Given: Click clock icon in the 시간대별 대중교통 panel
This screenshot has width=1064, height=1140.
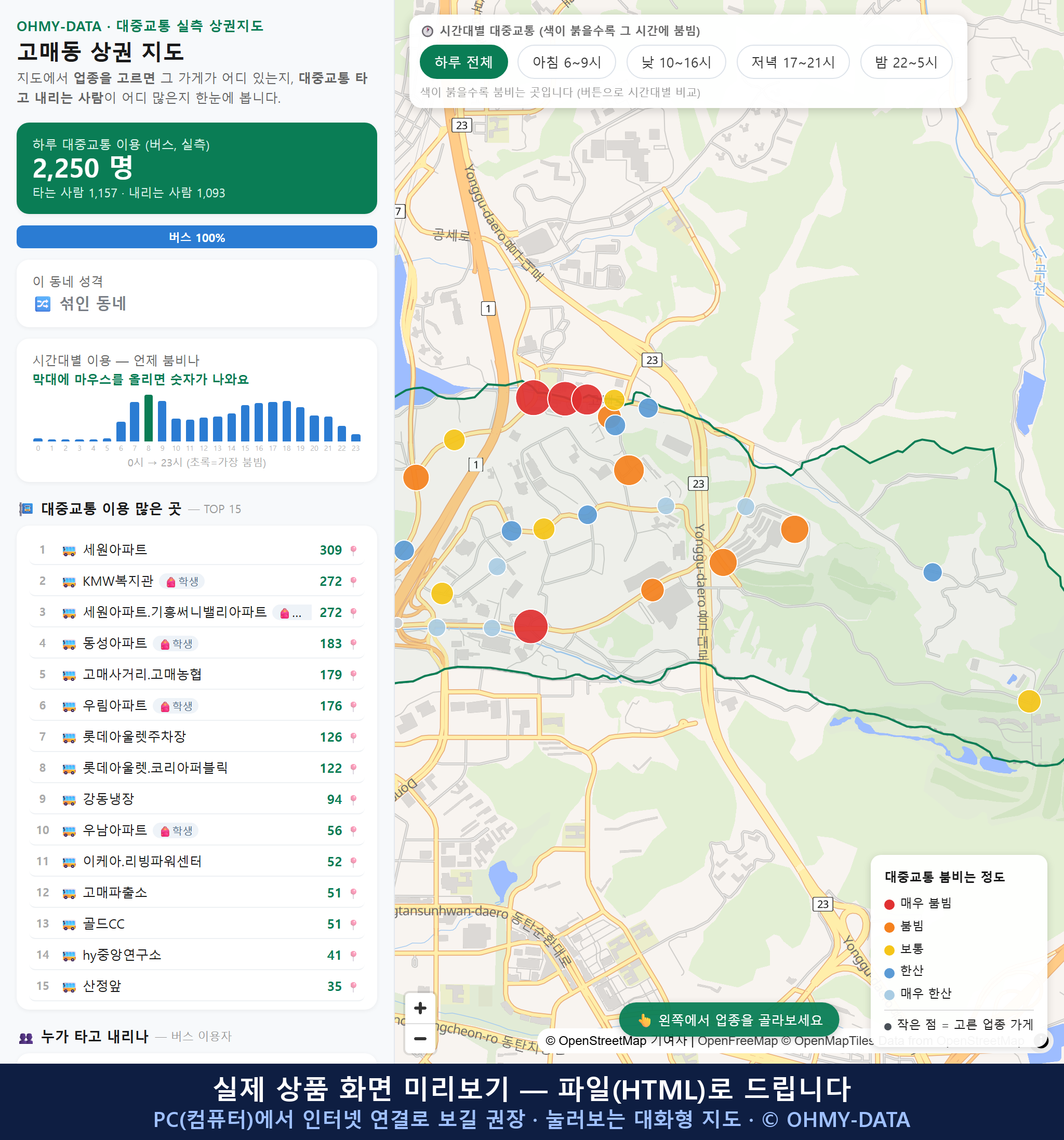Looking at the screenshot, I should click(x=428, y=31).
